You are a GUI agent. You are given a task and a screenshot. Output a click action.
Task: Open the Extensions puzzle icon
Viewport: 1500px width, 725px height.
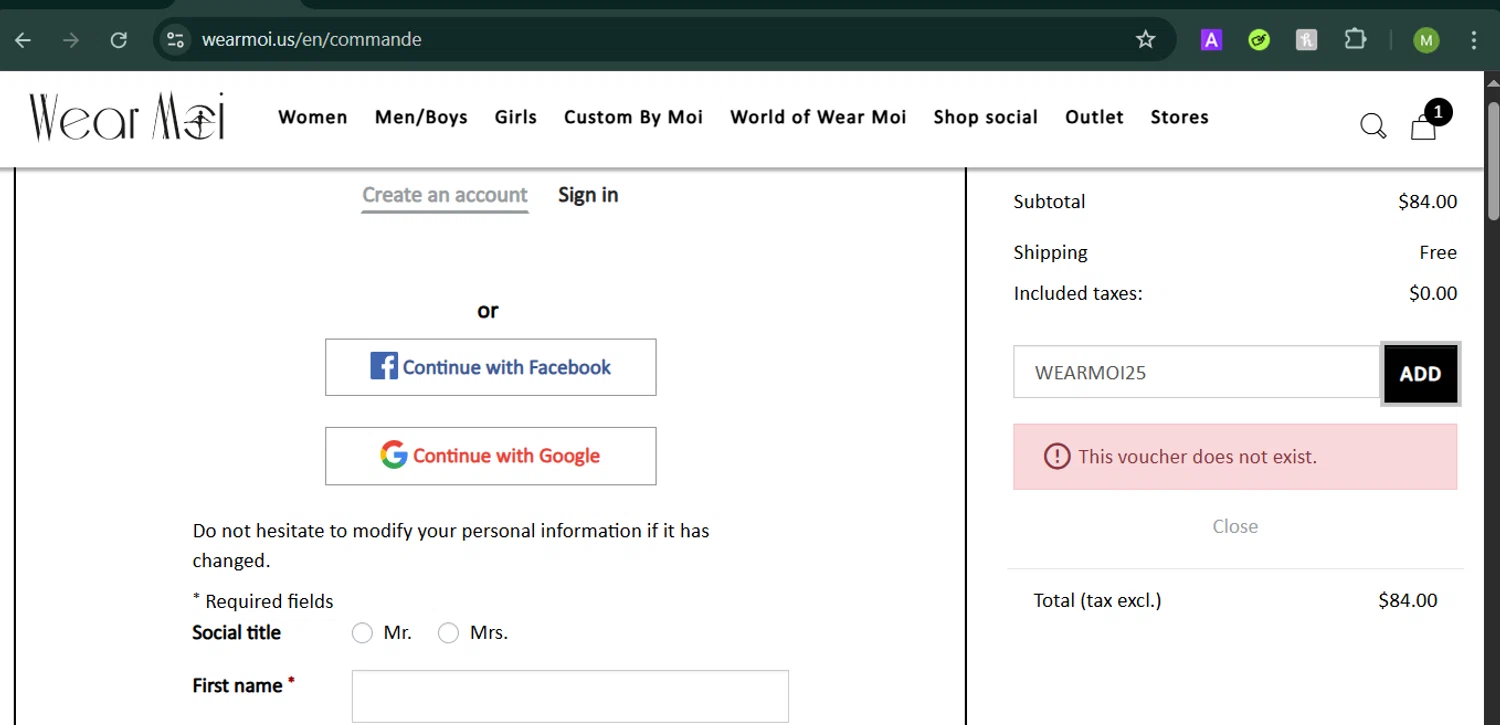(x=1354, y=40)
